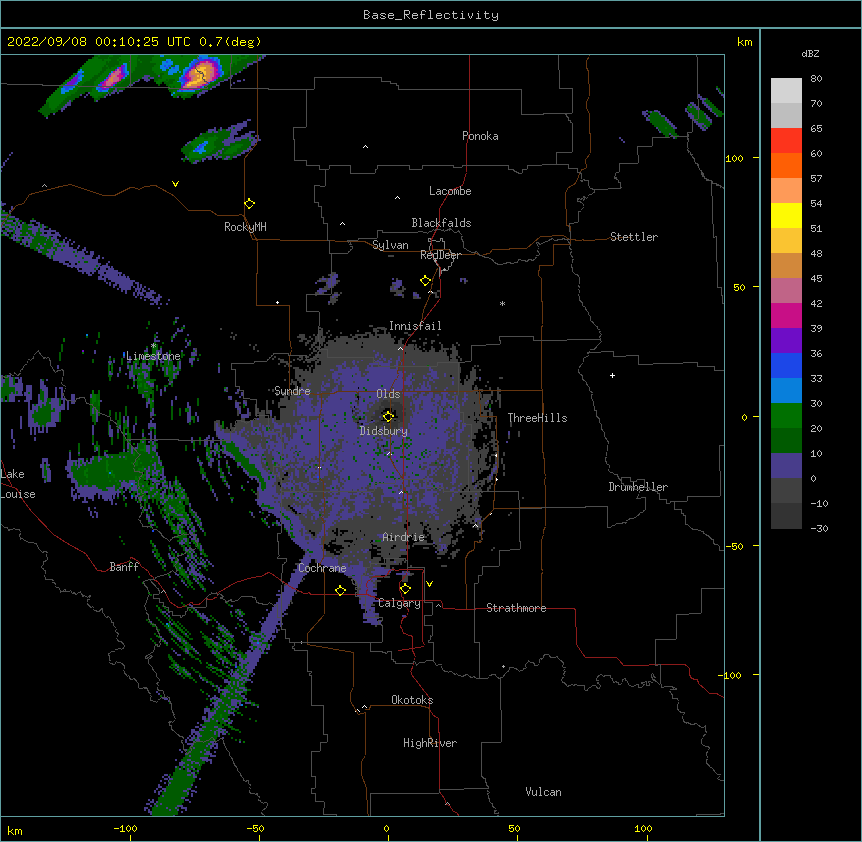This screenshot has width=862, height=842.
Task: Click the Strathmore city label
Action: pyautogui.click(x=516, y=608)
